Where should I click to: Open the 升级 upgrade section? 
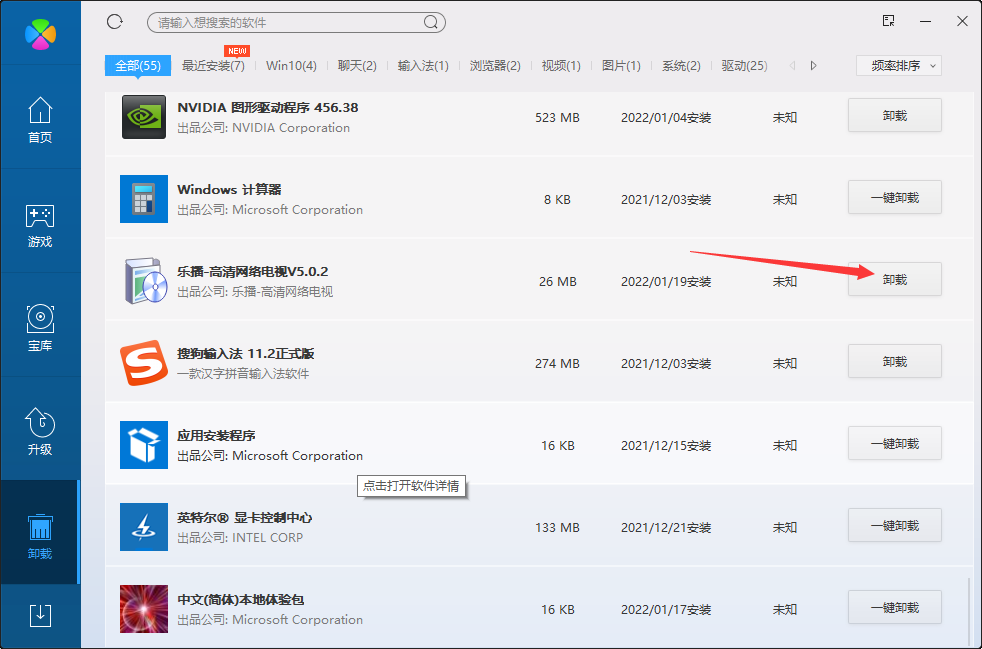[x=40, y=432]
